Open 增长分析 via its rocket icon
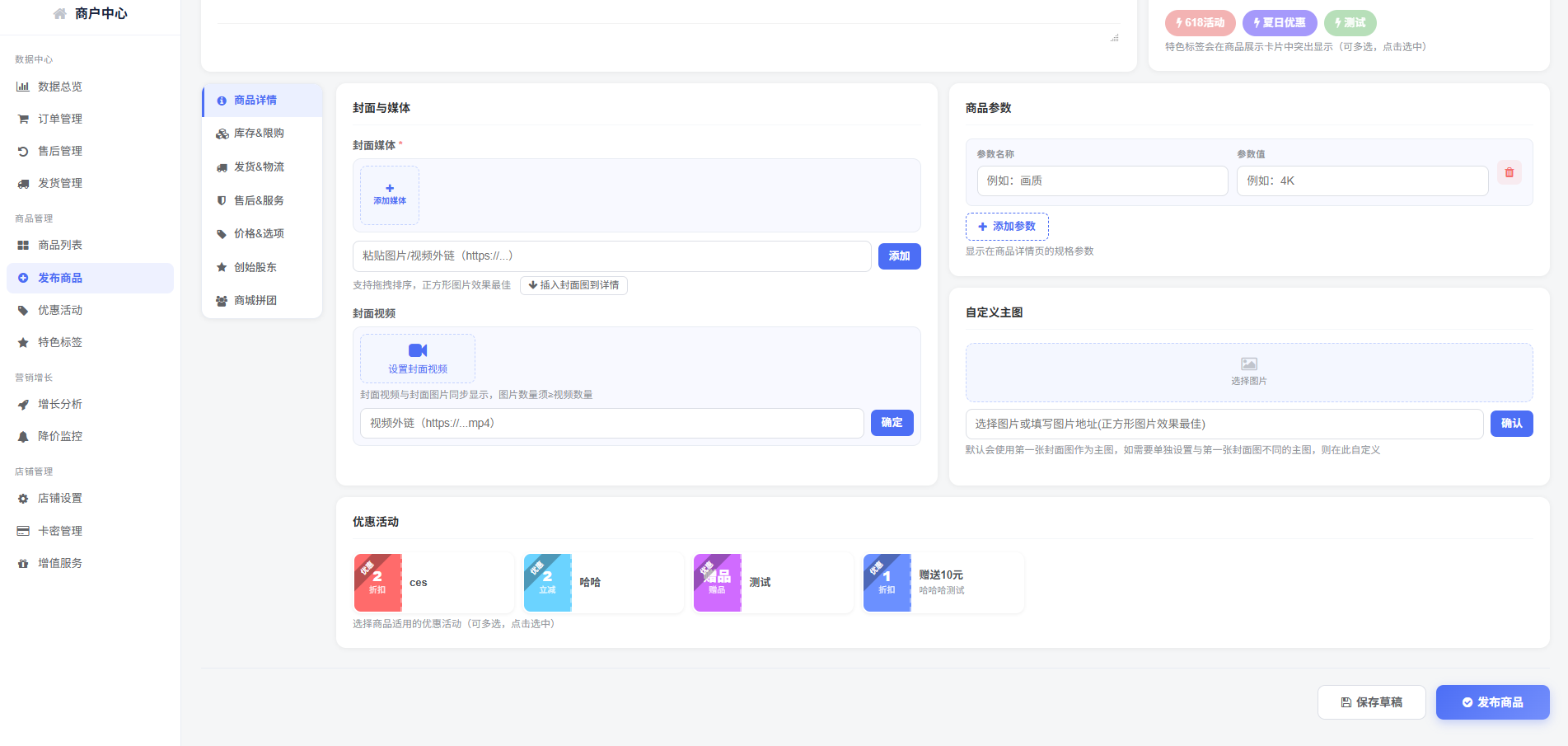 click(23, 404)
